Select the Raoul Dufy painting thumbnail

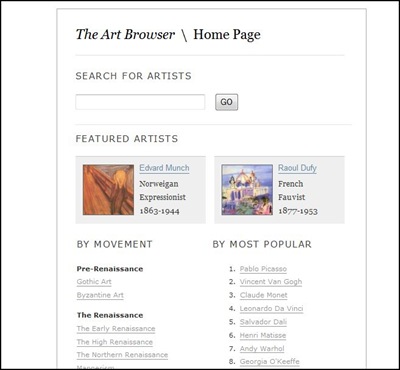point(247,190)
